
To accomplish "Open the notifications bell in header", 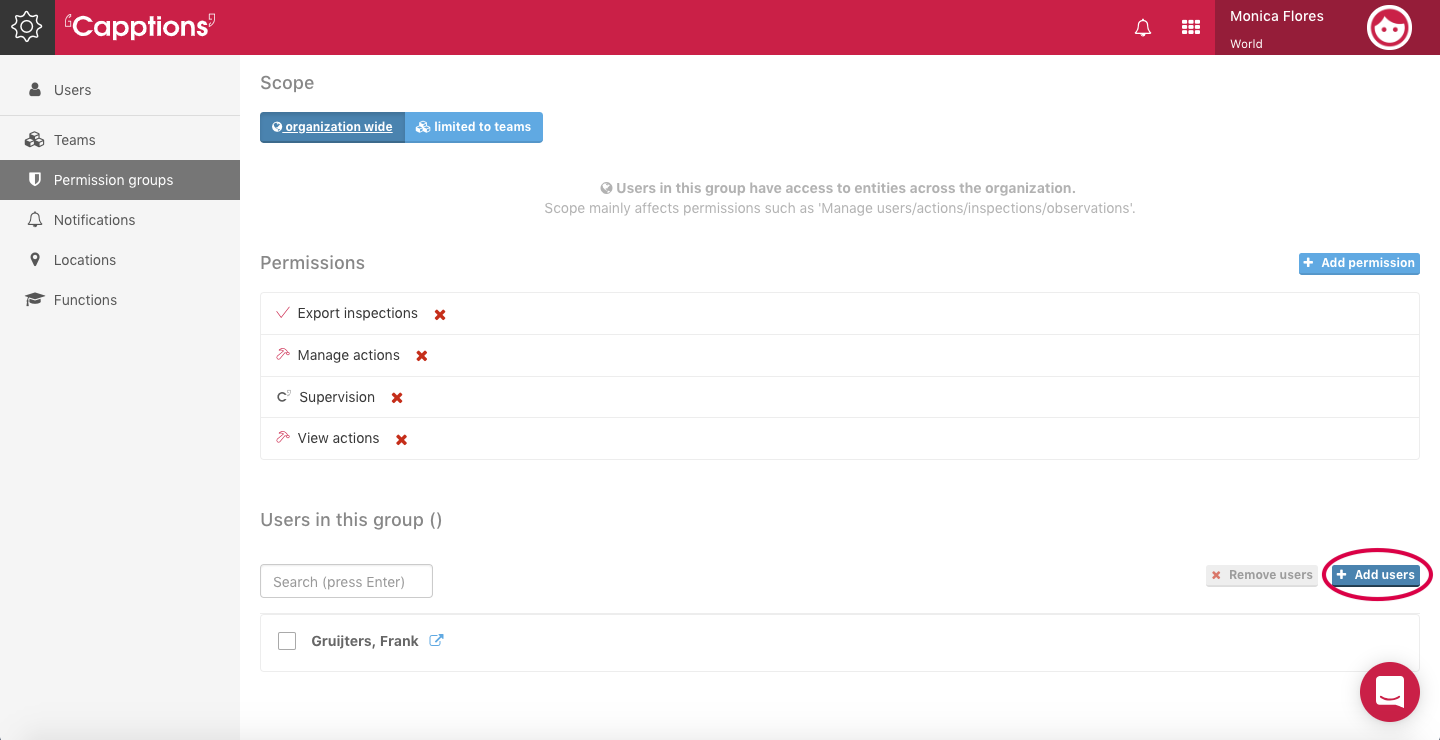I will click(1143, 28).
